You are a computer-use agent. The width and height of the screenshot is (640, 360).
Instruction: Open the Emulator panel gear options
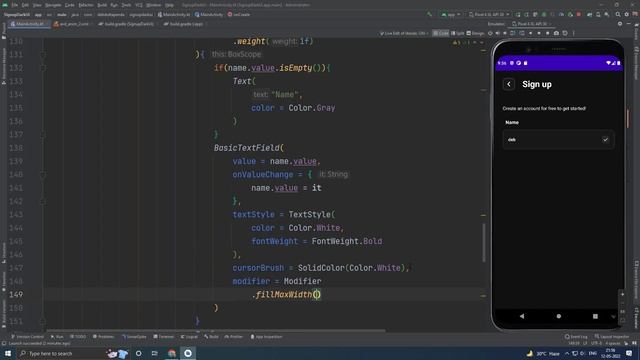(620, 24)
